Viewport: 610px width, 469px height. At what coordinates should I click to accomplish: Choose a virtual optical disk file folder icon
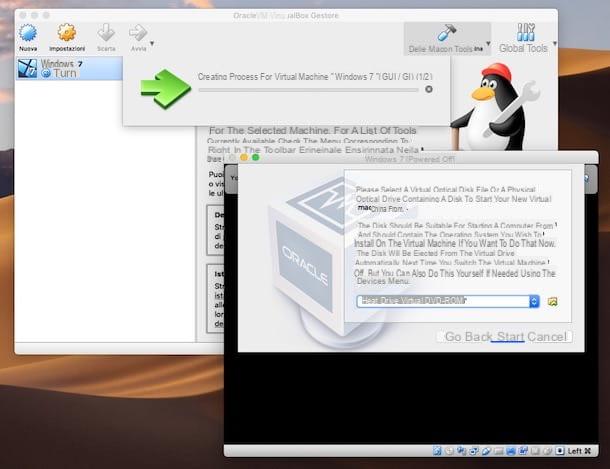(x=552, y=301)
